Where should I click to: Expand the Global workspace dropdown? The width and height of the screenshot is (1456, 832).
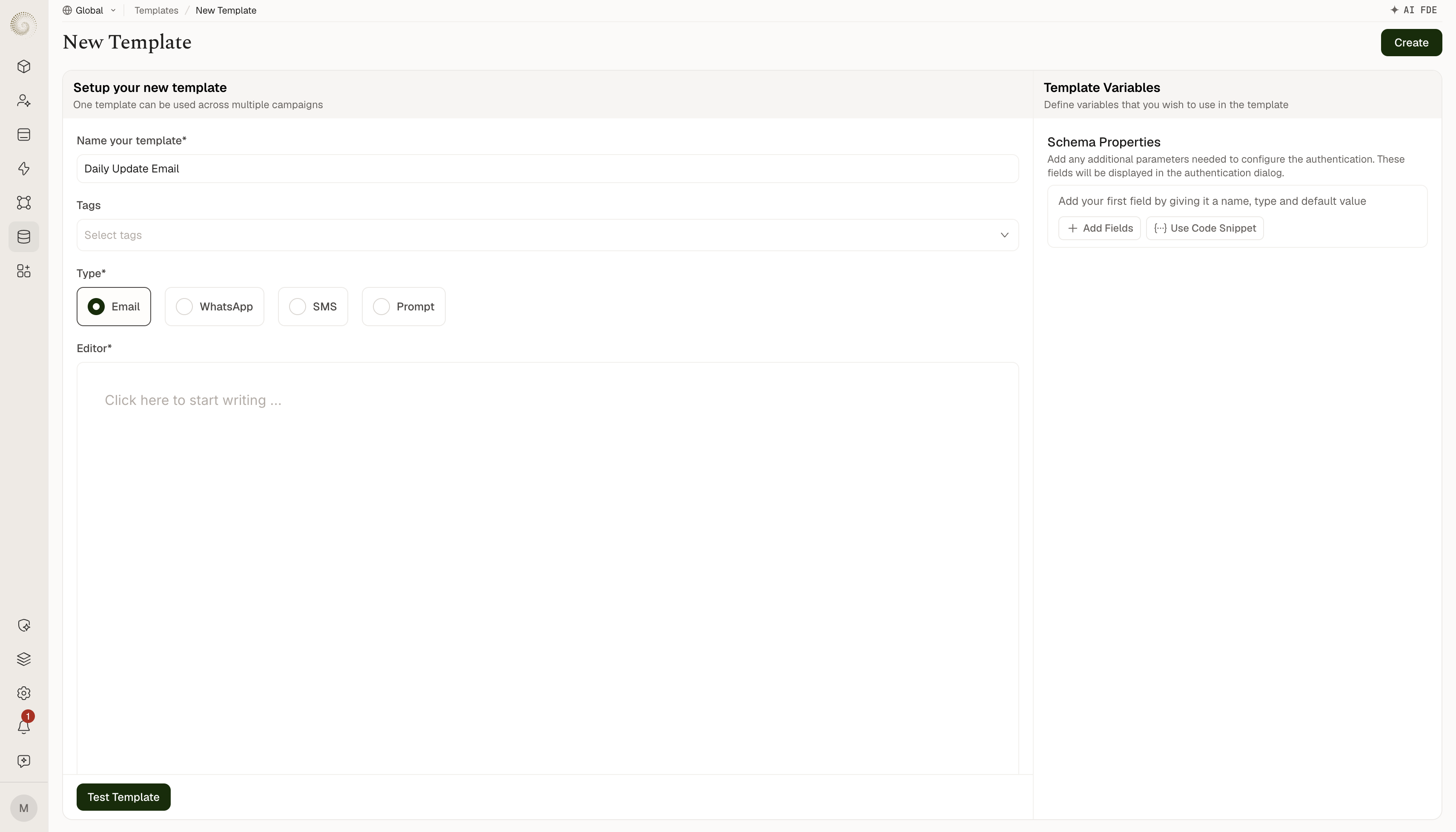tap(90, 10)
